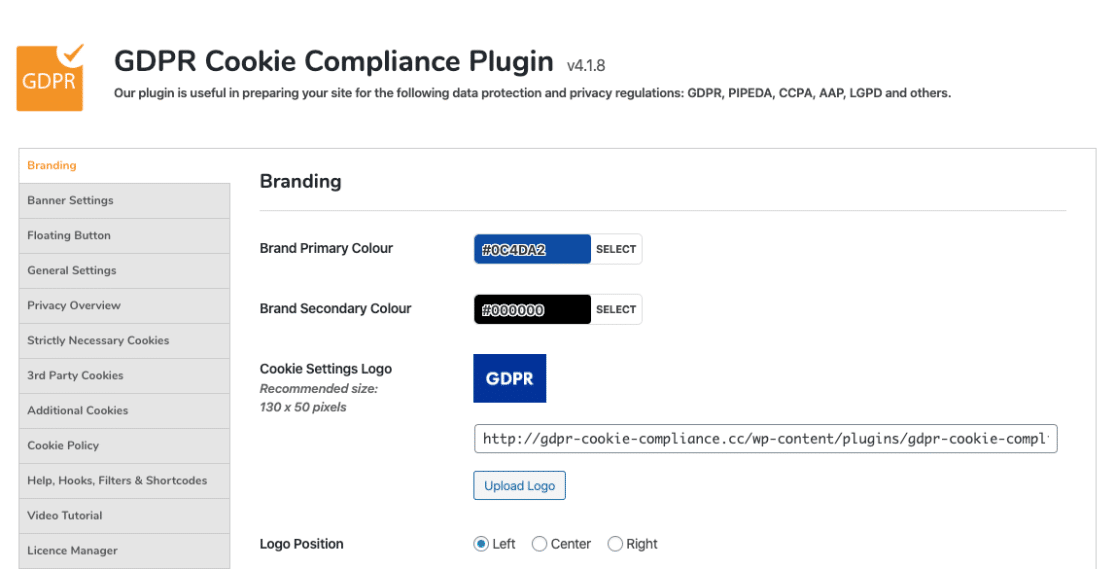This screenshot has height=569, width=1116.
Task: Open the Banner Settings tab
Action: point(125,201)
